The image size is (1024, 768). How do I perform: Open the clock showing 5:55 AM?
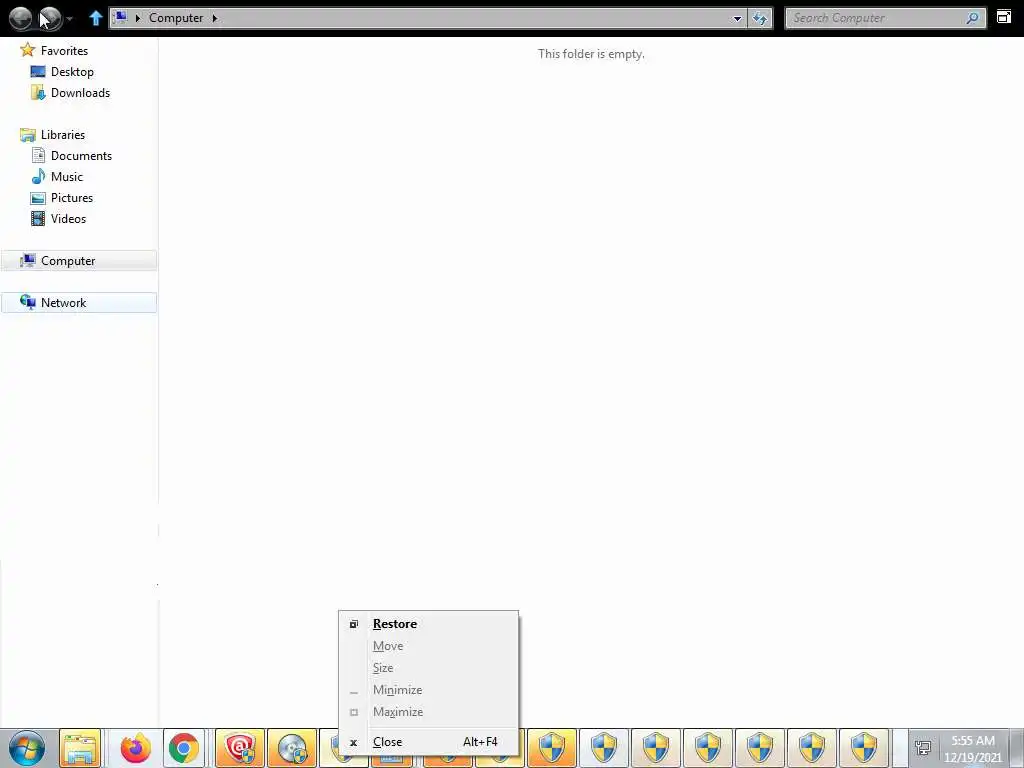point(972,749)
